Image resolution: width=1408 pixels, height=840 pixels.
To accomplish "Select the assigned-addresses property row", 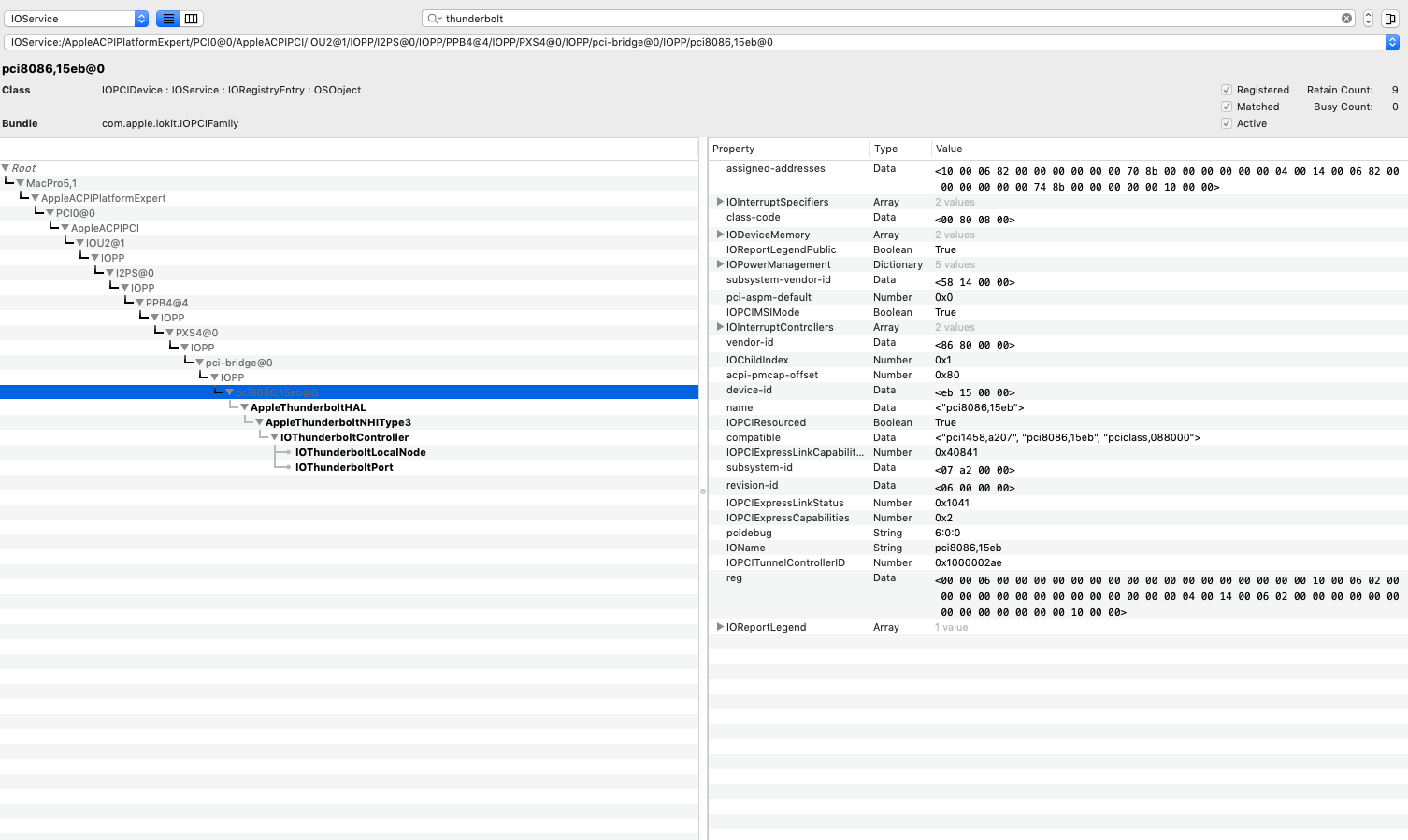I will [1058, 178].
